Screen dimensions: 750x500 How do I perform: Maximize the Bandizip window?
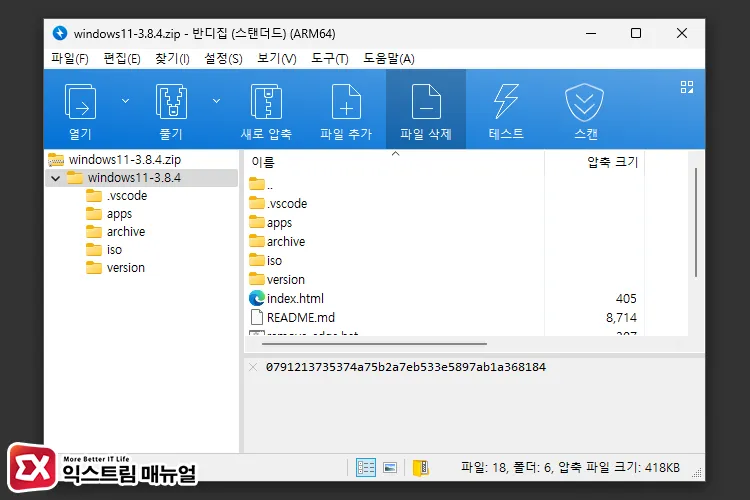pos(636,33)
